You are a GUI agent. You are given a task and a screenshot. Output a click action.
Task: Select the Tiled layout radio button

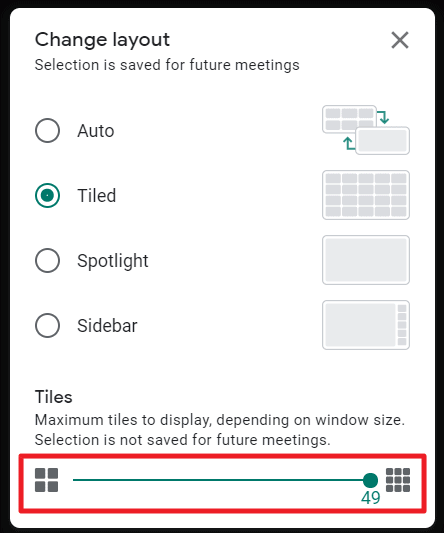pos(48,195)
